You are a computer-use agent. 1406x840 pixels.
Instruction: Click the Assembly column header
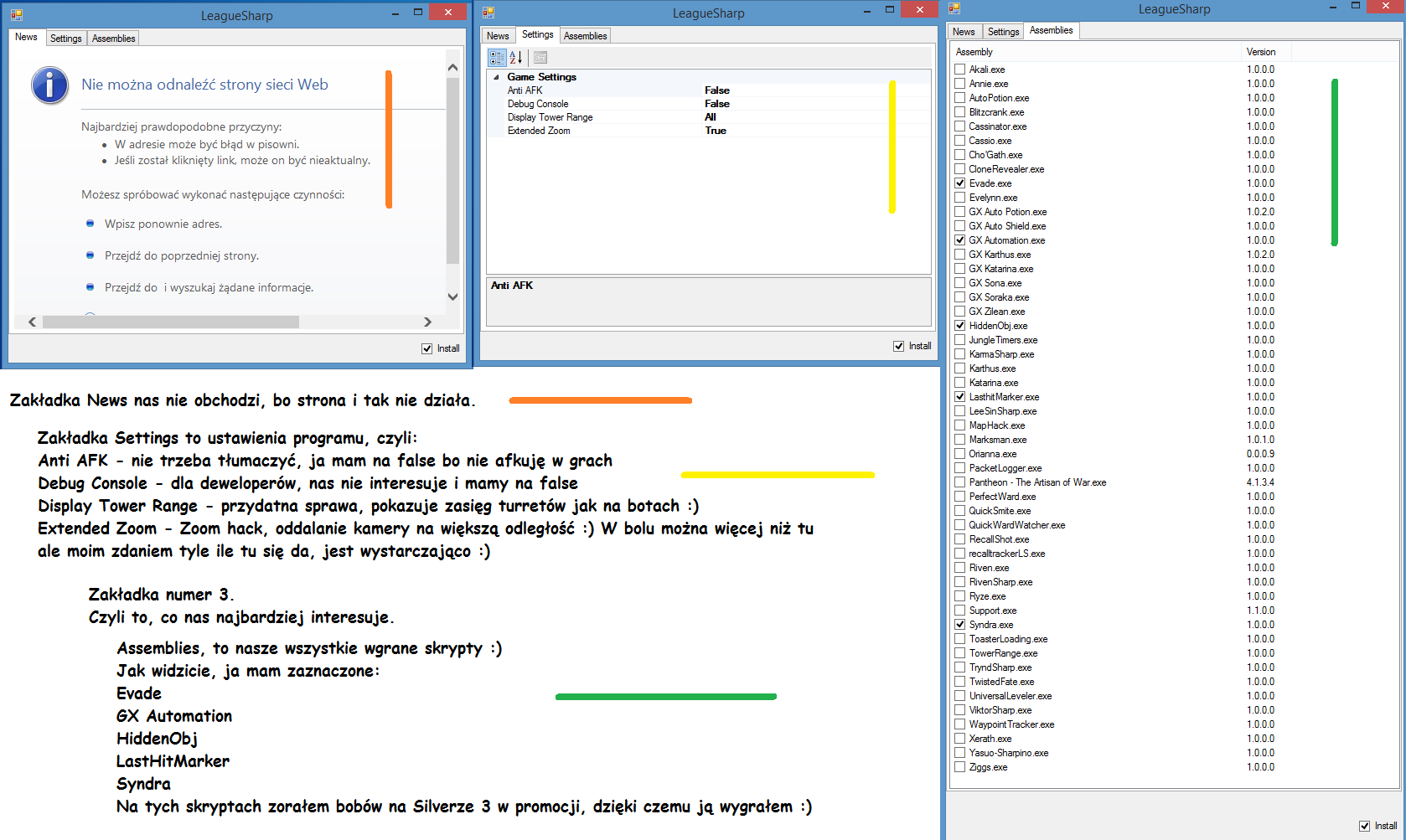click(x=1096, y=52)
